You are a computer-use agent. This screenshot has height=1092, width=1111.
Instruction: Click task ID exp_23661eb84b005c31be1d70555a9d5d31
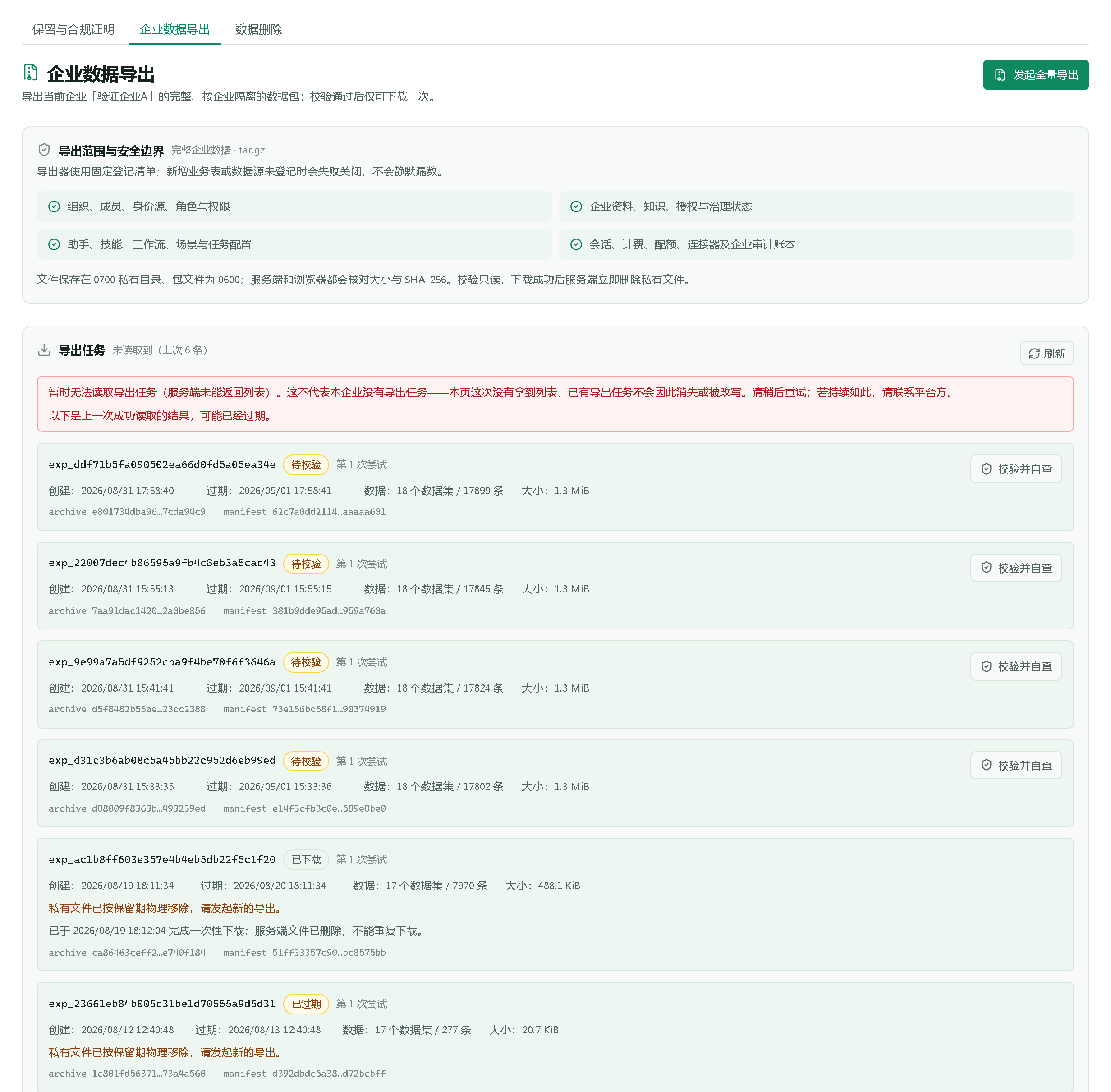point(162,1004)
